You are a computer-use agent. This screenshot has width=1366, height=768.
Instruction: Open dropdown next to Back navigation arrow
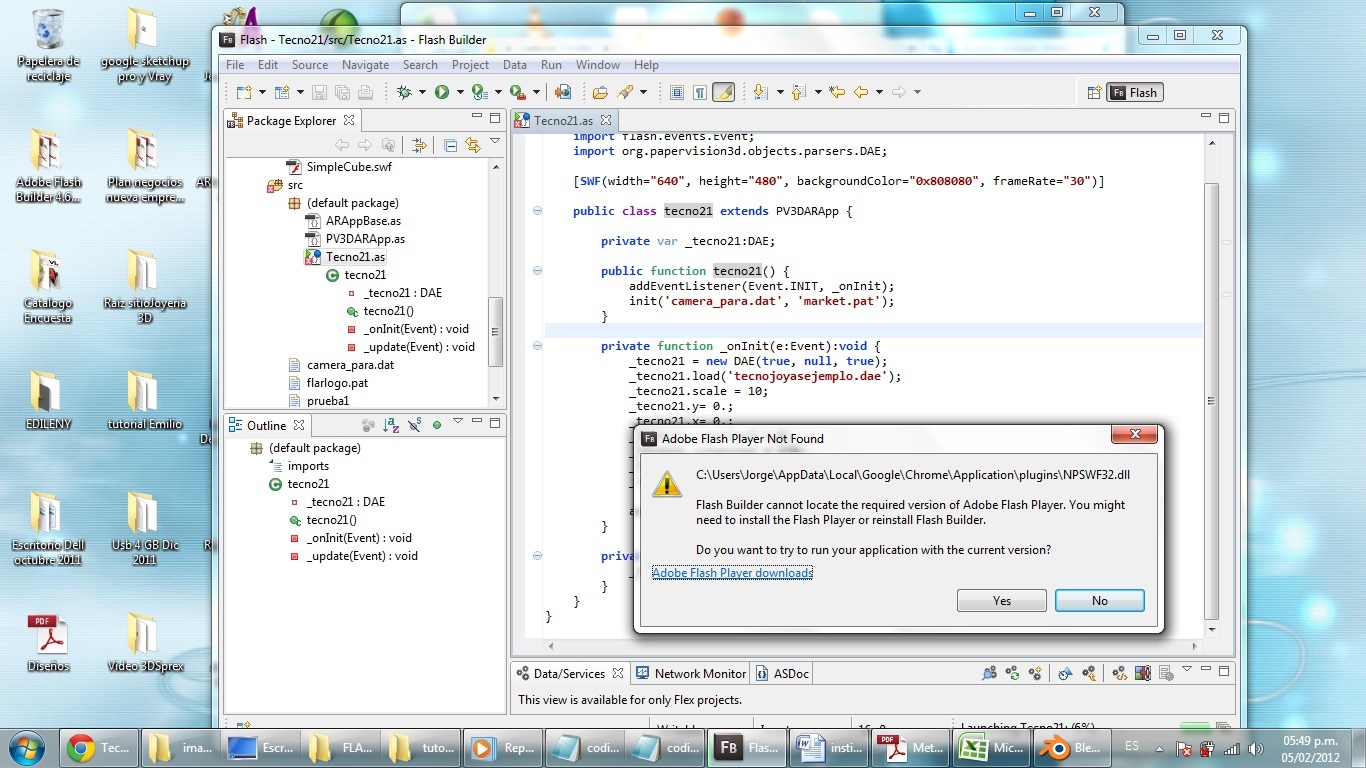pos(879,92)
